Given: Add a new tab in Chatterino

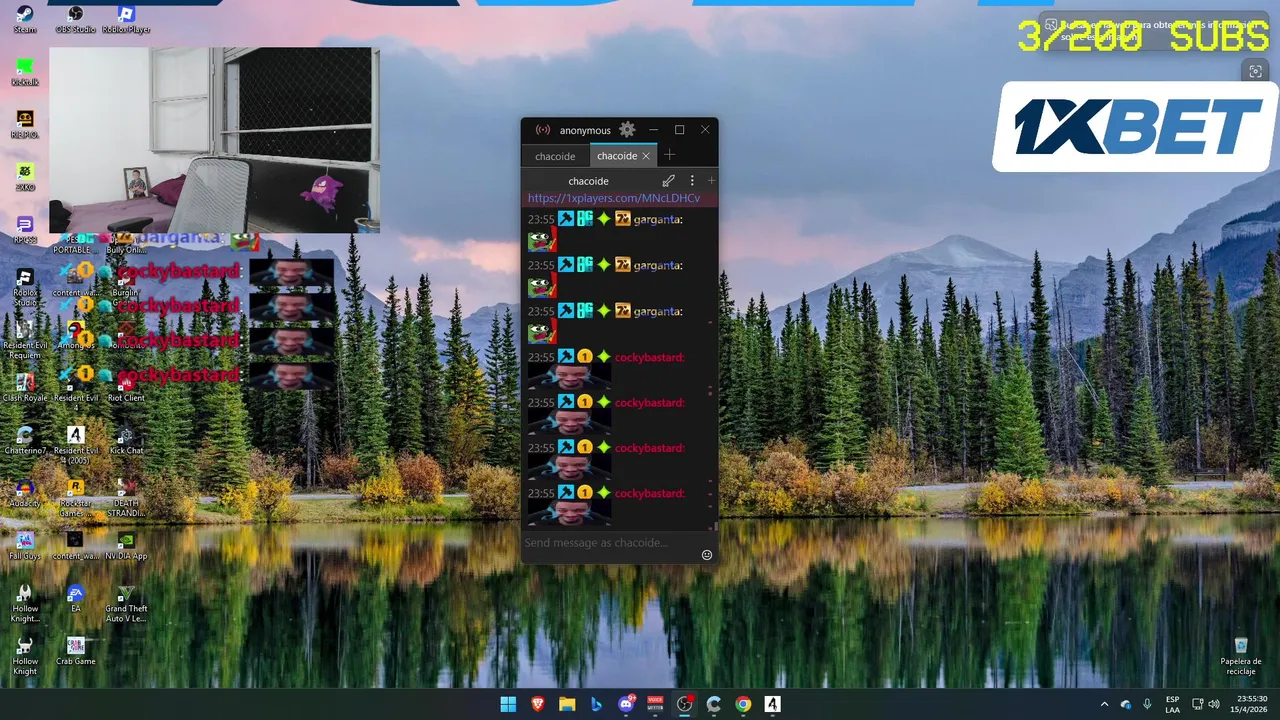Looking at the screenshot, I should tap(670, 155).
